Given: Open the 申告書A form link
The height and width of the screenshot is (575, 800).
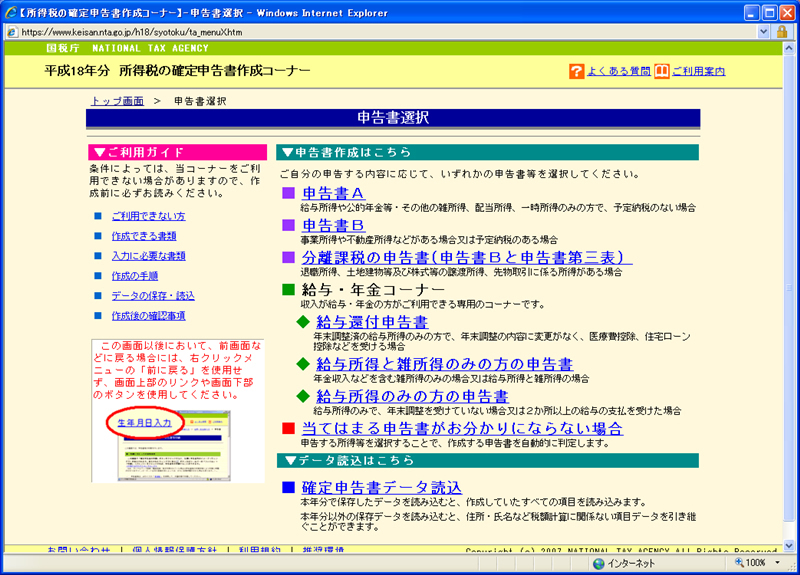Looking at the screenshot, I should click(334, 193).
